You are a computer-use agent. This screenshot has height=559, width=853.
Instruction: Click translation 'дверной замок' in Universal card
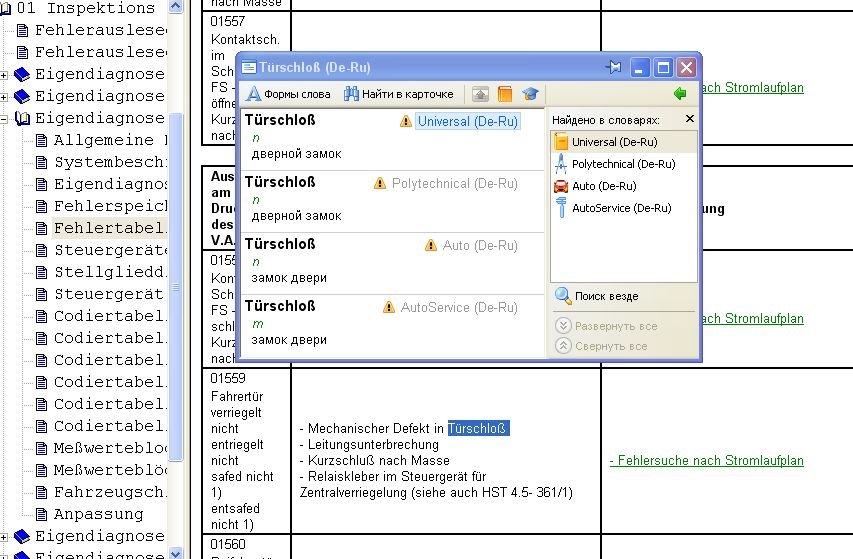pos(296,154)
